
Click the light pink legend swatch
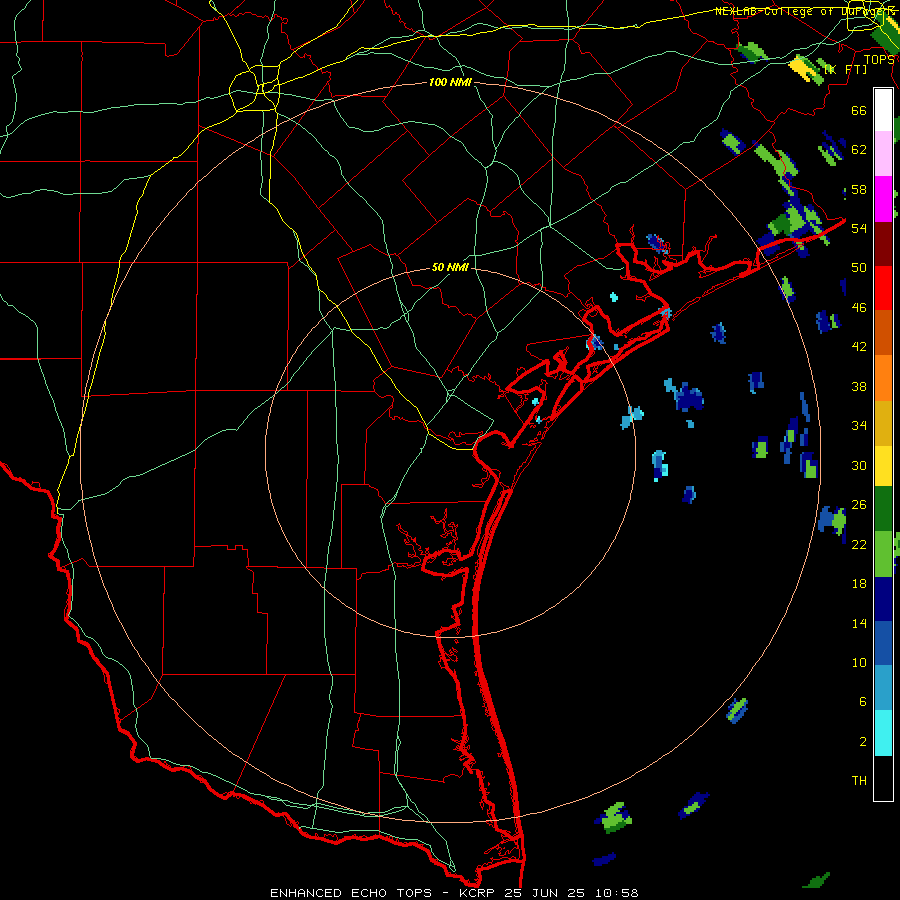[x=883, y=153]
